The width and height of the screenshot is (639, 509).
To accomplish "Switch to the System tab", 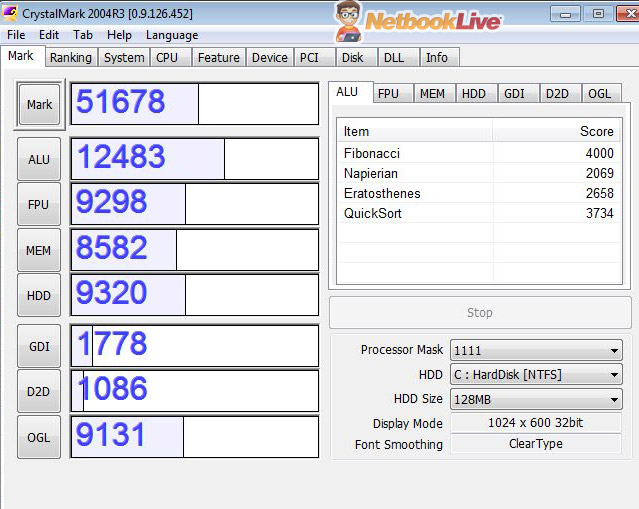I will pyautogui.click(x=124, y=57).
